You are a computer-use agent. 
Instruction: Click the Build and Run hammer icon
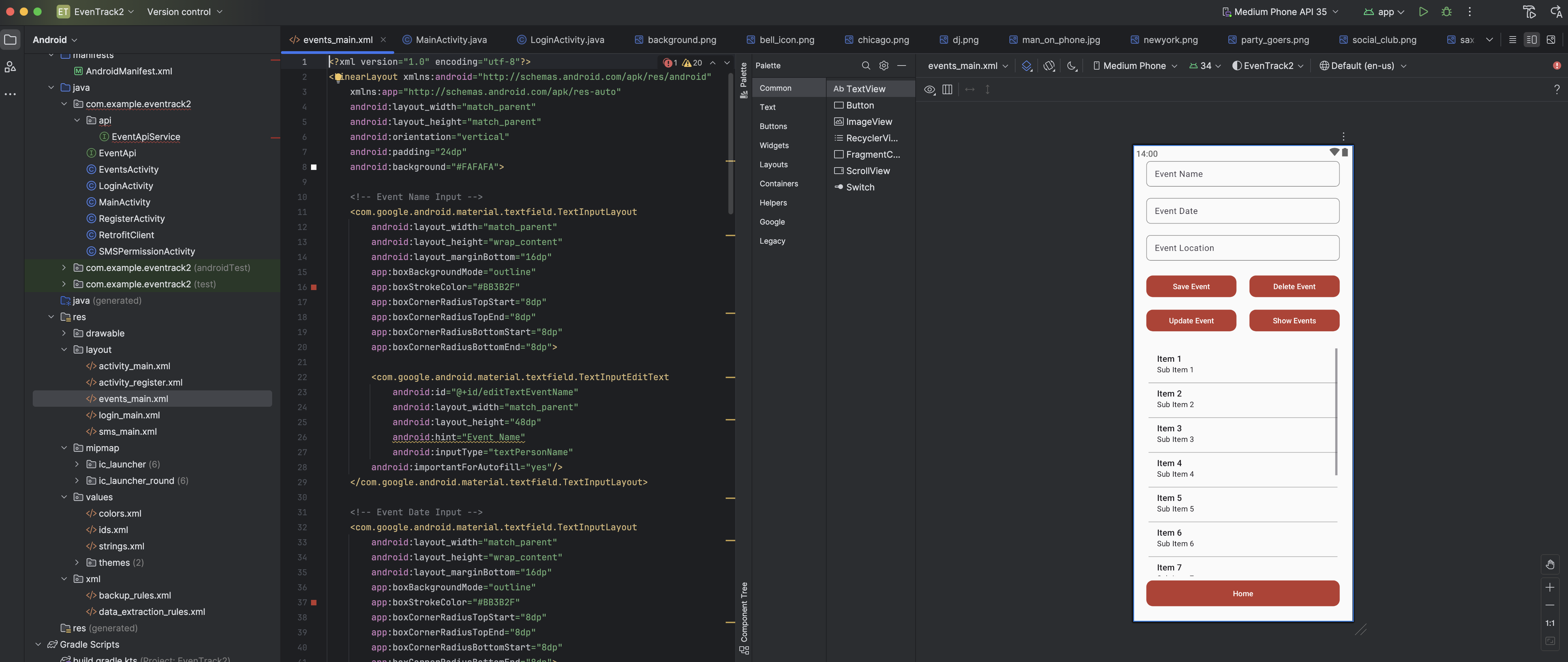1529,12
